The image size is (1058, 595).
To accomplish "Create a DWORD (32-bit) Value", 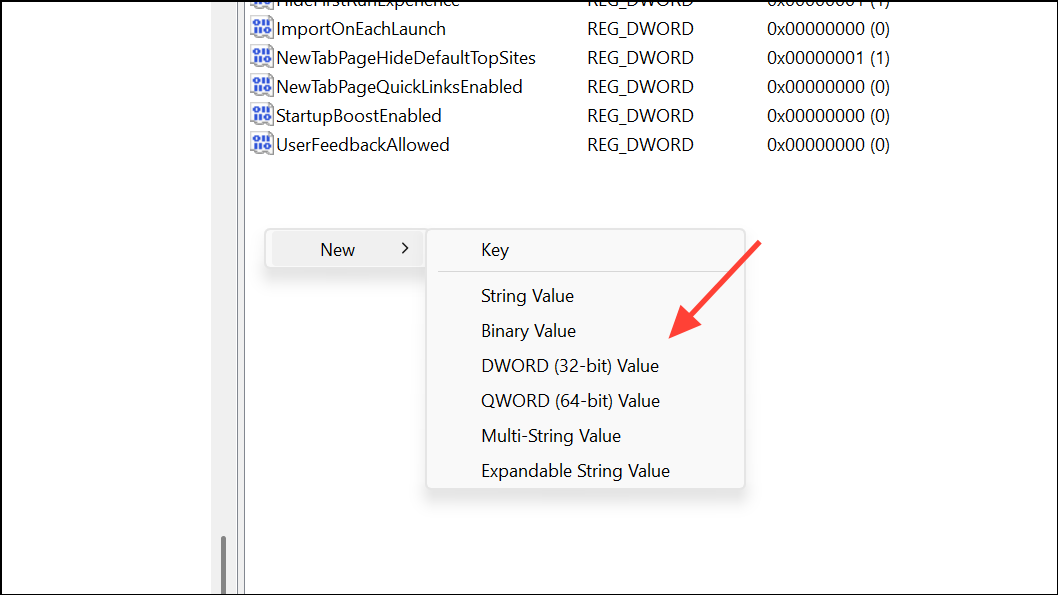I will tap(569, 365).
